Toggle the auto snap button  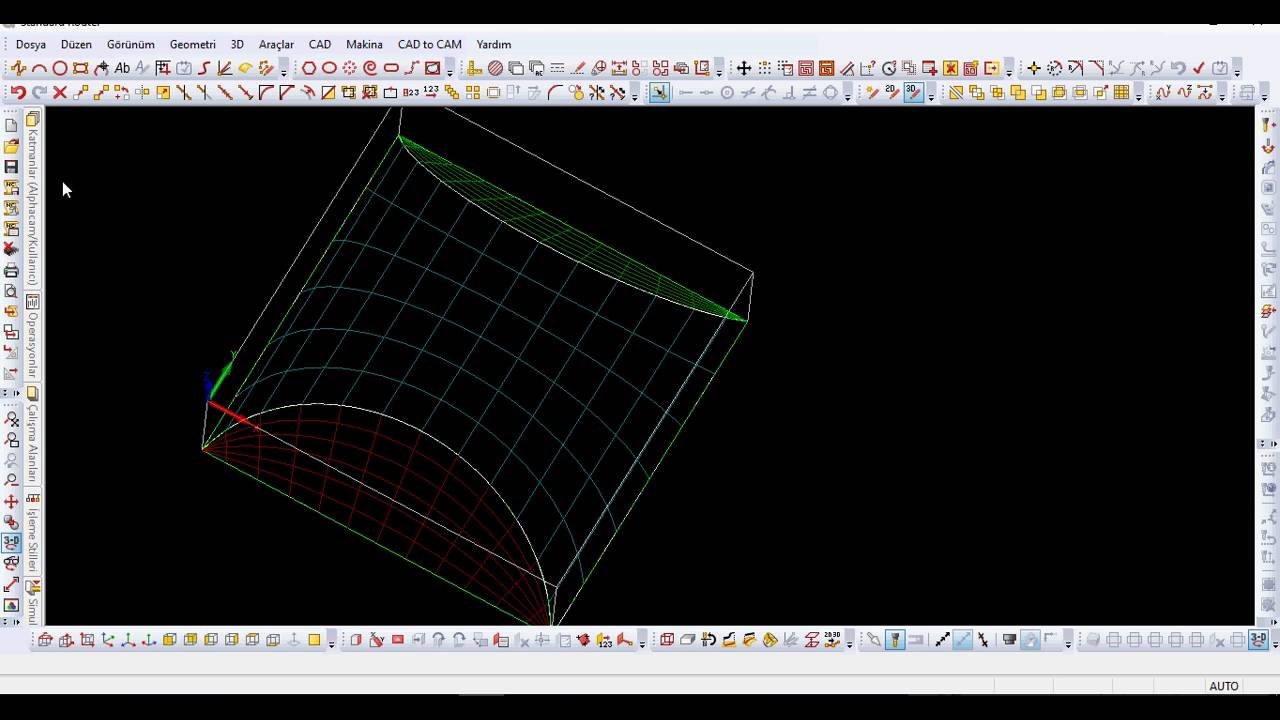(659, 92)
